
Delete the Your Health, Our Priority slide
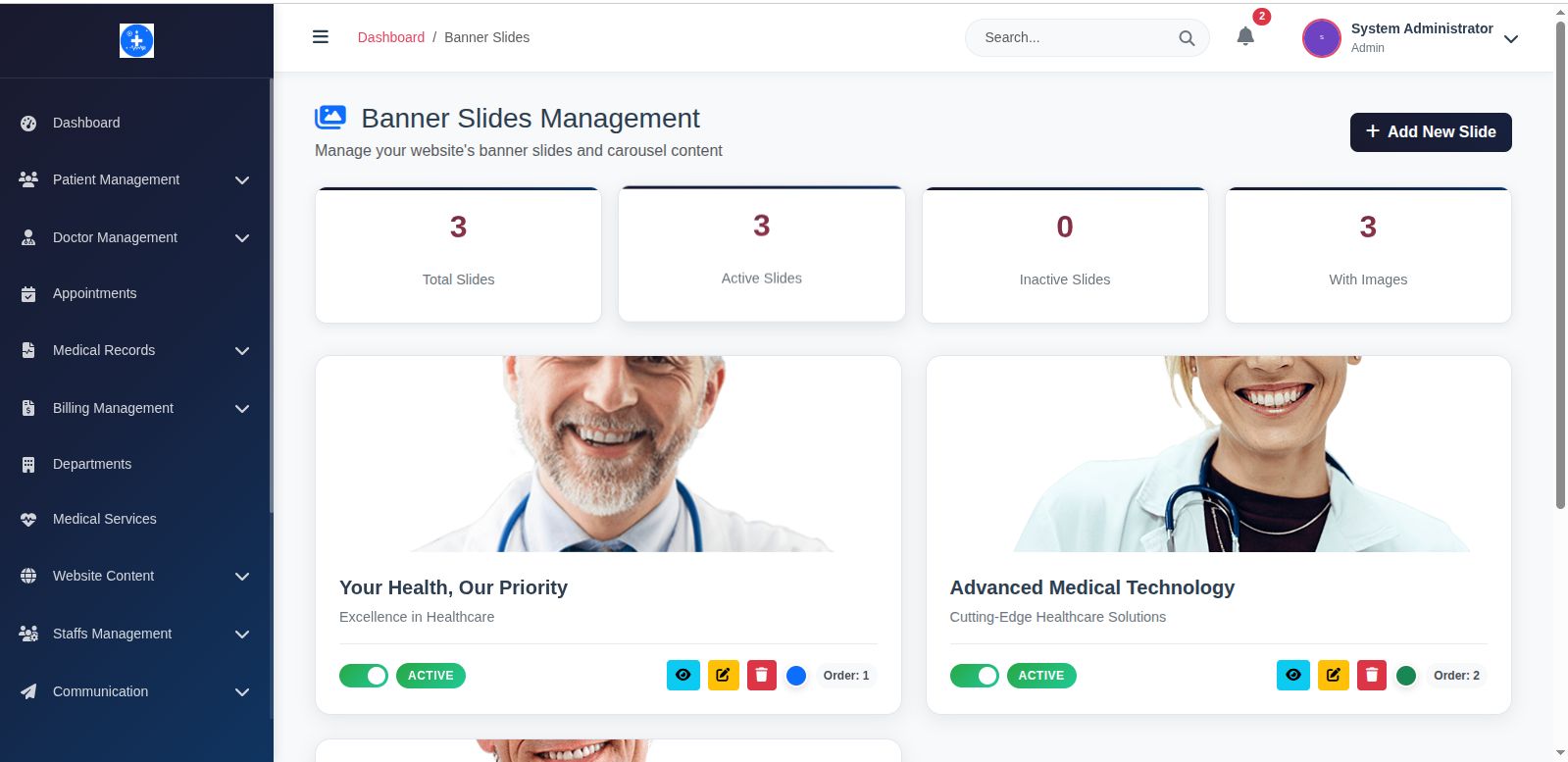762,675
